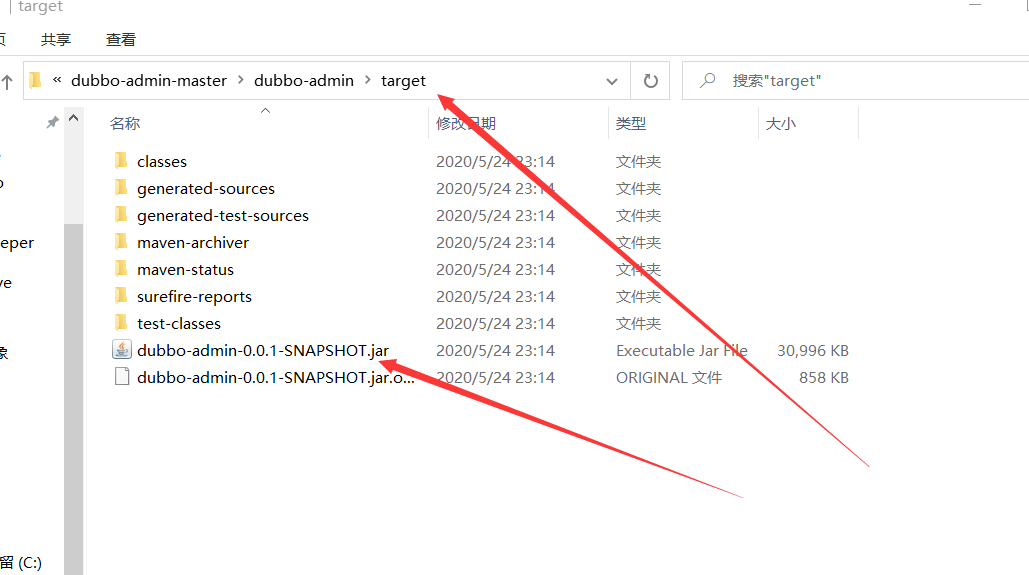Refresh the target folder view
Viewport: 1029px width, 575px height.
(650, 81)
